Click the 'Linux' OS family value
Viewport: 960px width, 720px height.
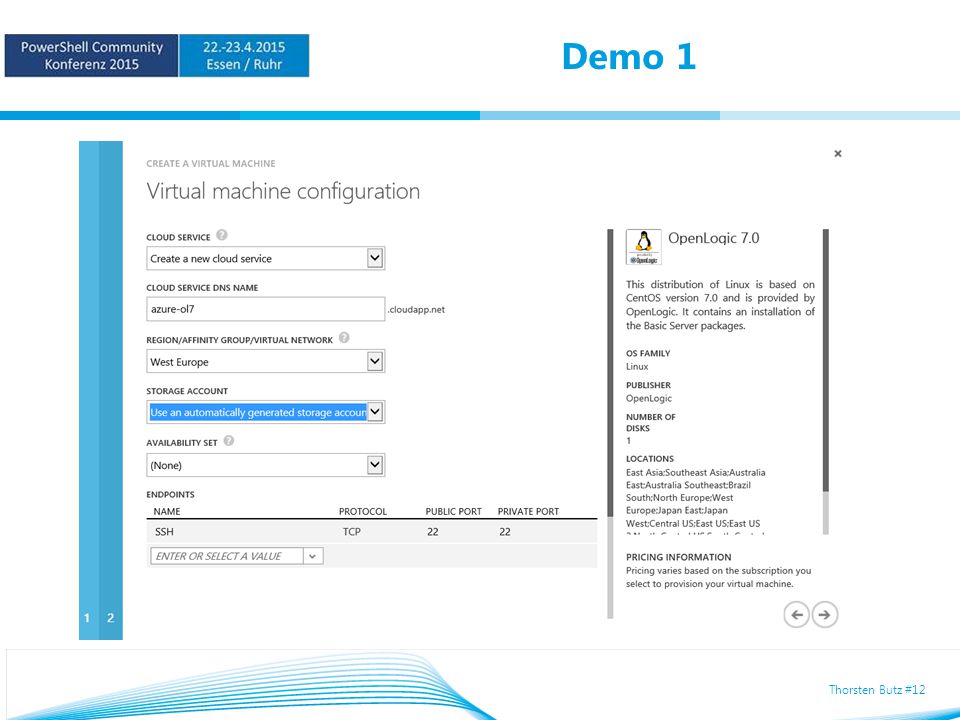pos(637,367)
